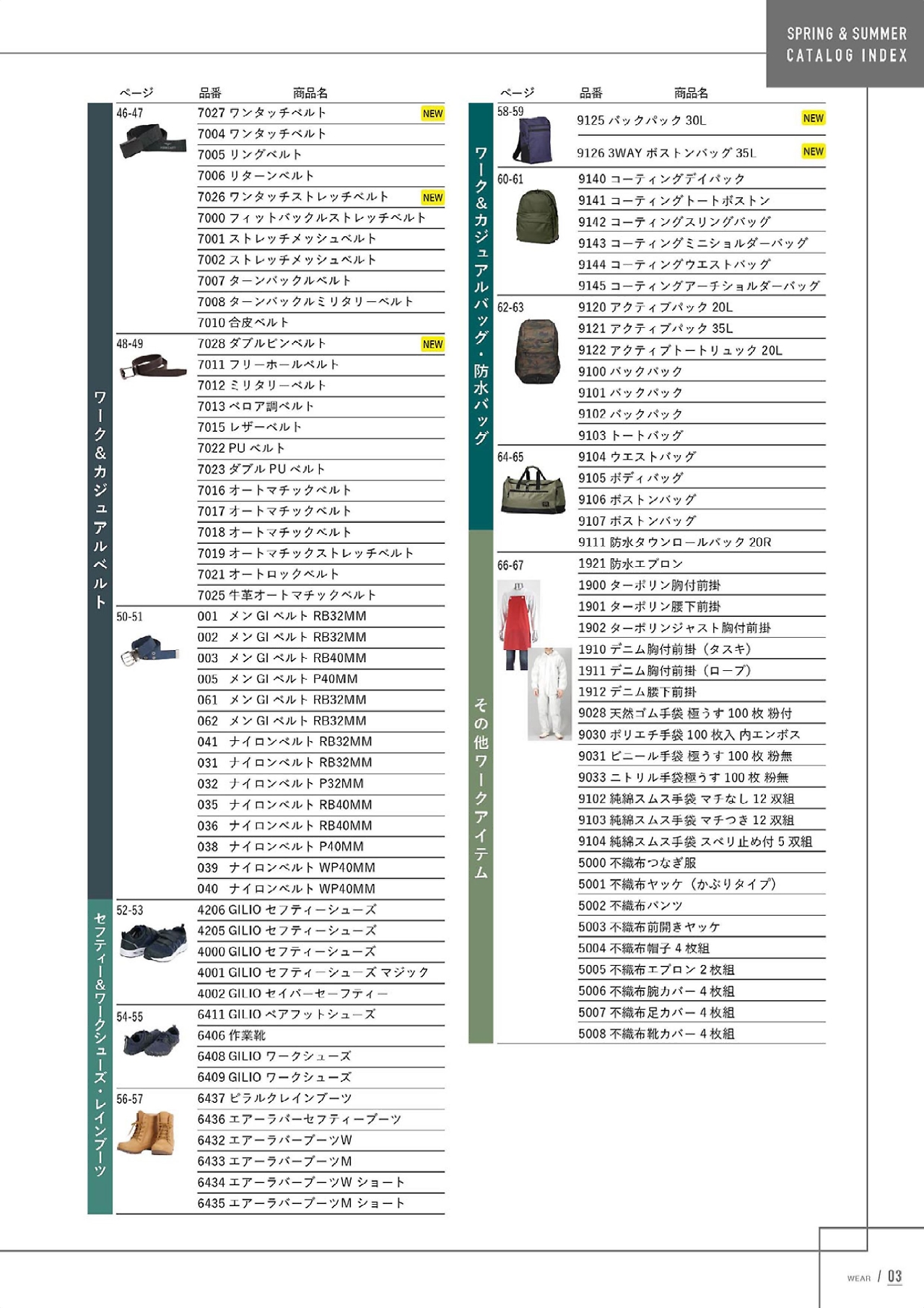Open the その他ワークアイテム section tab
Viewport: 924px width, 1308px height.
pos(481,787)
